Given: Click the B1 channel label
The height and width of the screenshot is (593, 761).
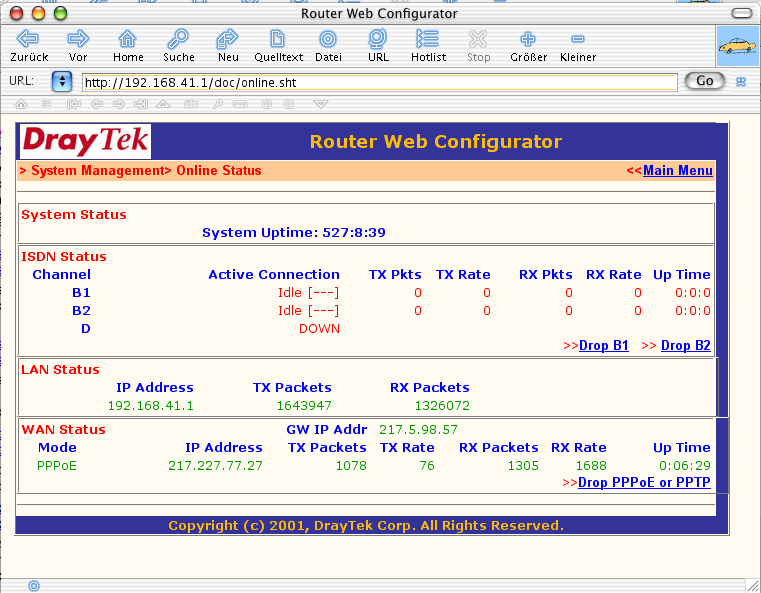Looking at the screenshot, I should [81, 293].
